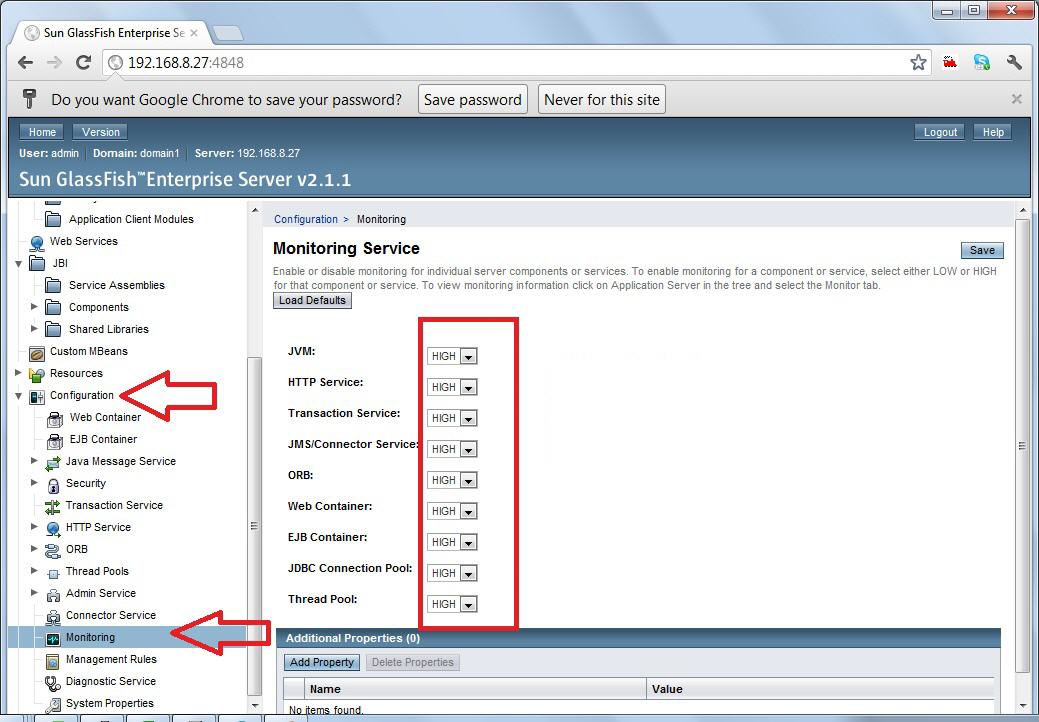Screen dimensions: 1039x722
Task: Click the Management Rules icon
Action: 53,660
